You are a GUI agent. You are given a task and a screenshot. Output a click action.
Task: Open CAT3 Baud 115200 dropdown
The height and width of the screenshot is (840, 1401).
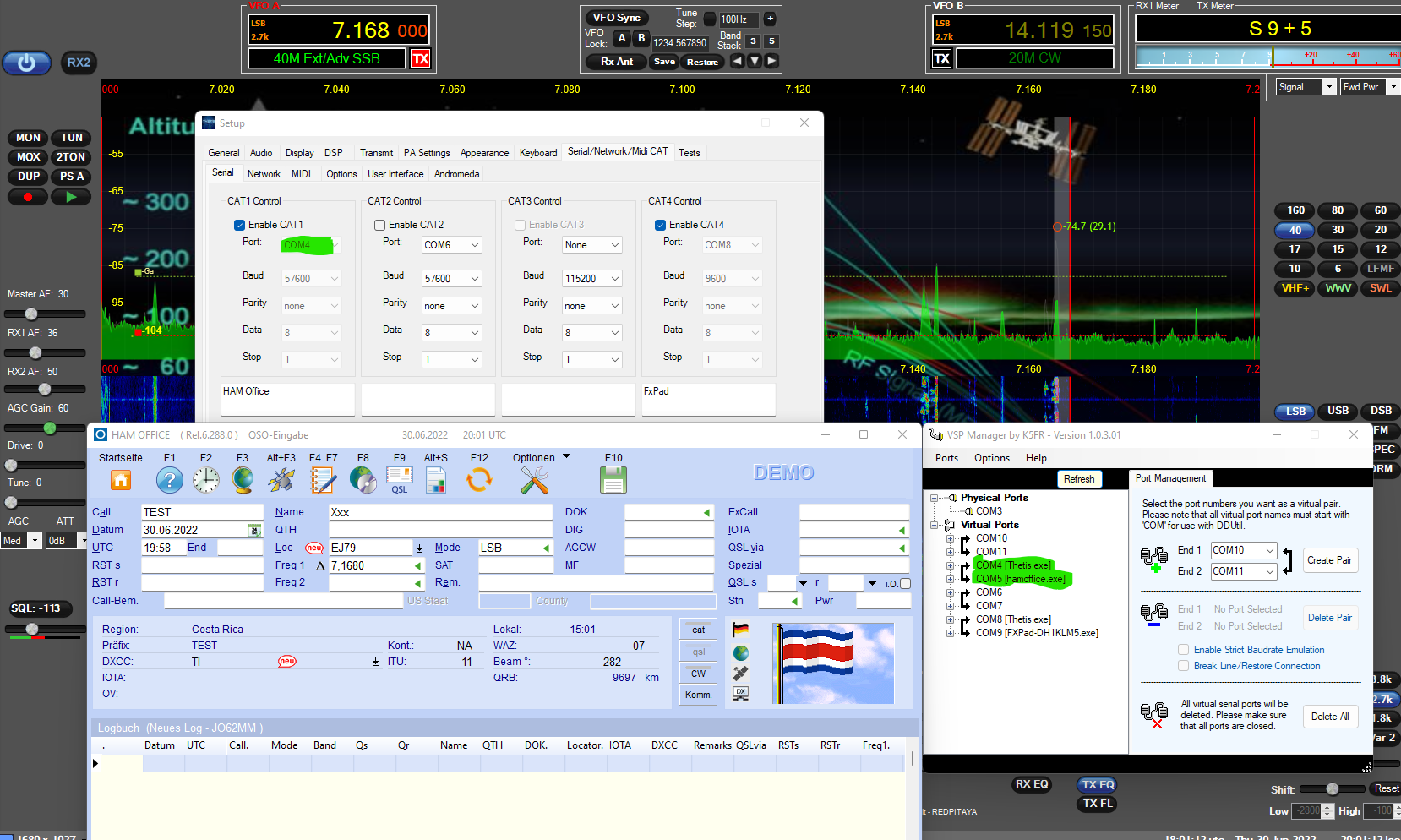coord(591,279)
